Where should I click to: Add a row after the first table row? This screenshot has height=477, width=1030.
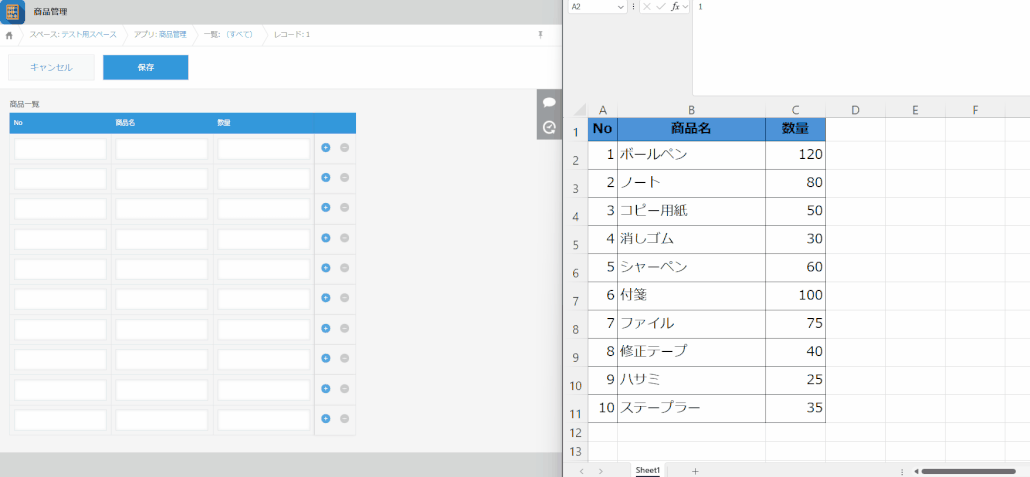tap(325, 148)
